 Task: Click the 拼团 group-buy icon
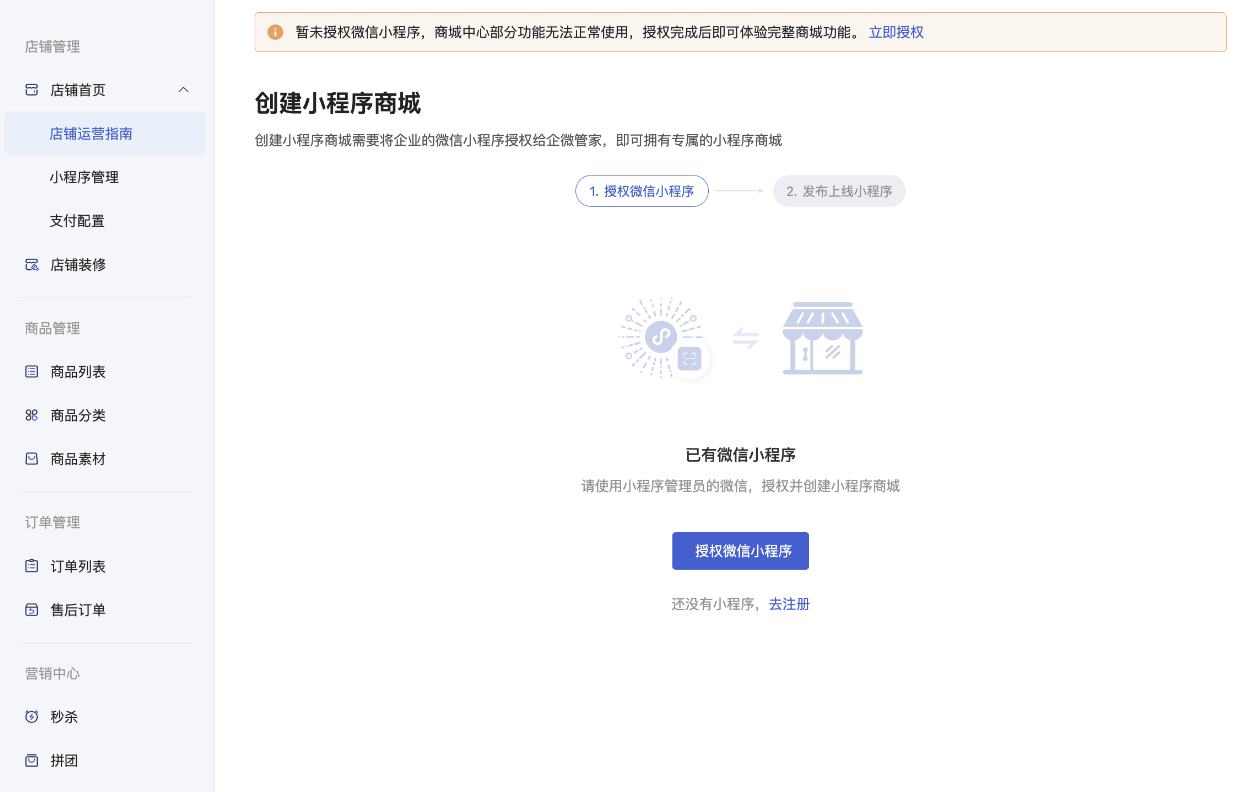[32, 761]
